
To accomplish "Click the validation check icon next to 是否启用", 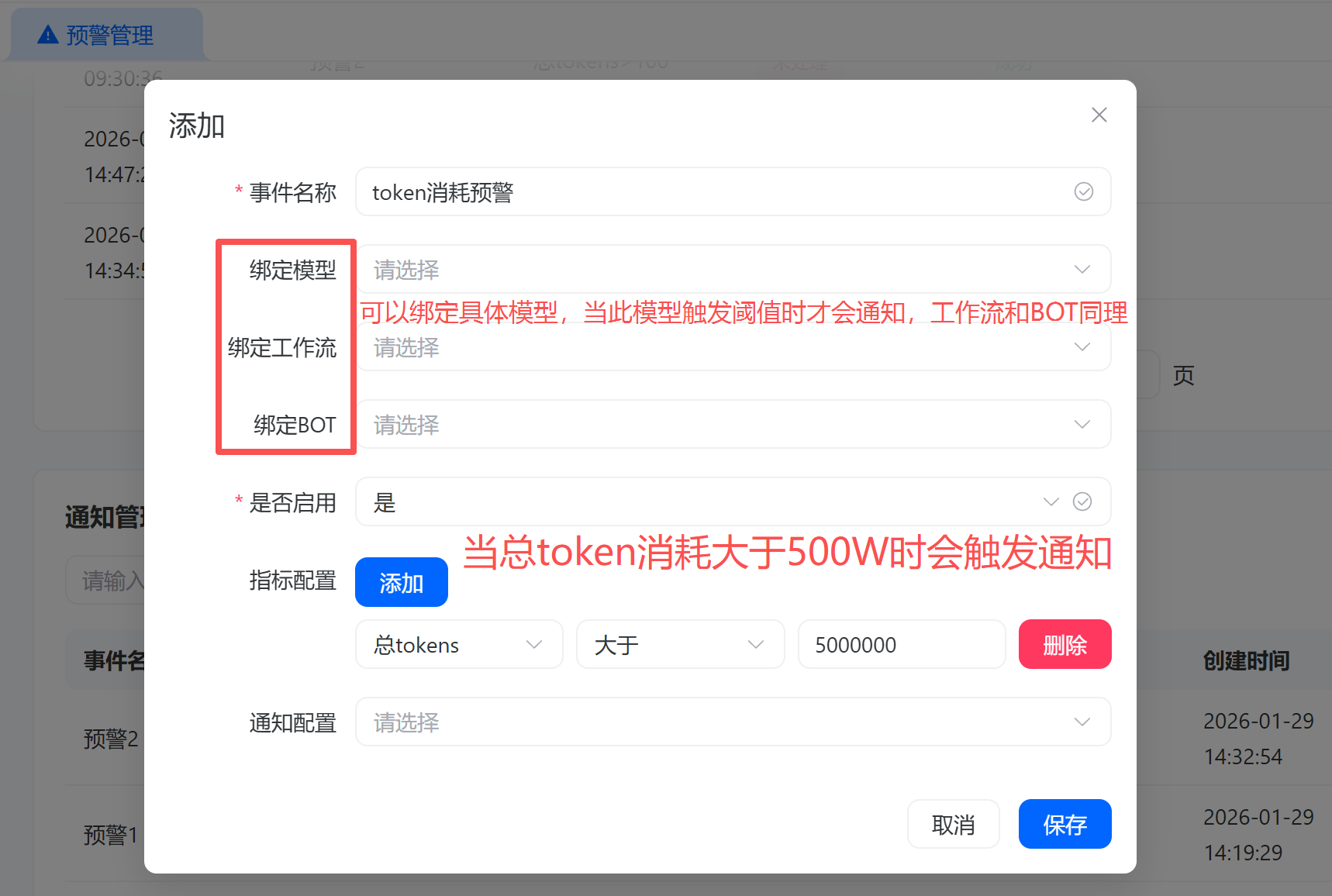I will point(1082,501).
